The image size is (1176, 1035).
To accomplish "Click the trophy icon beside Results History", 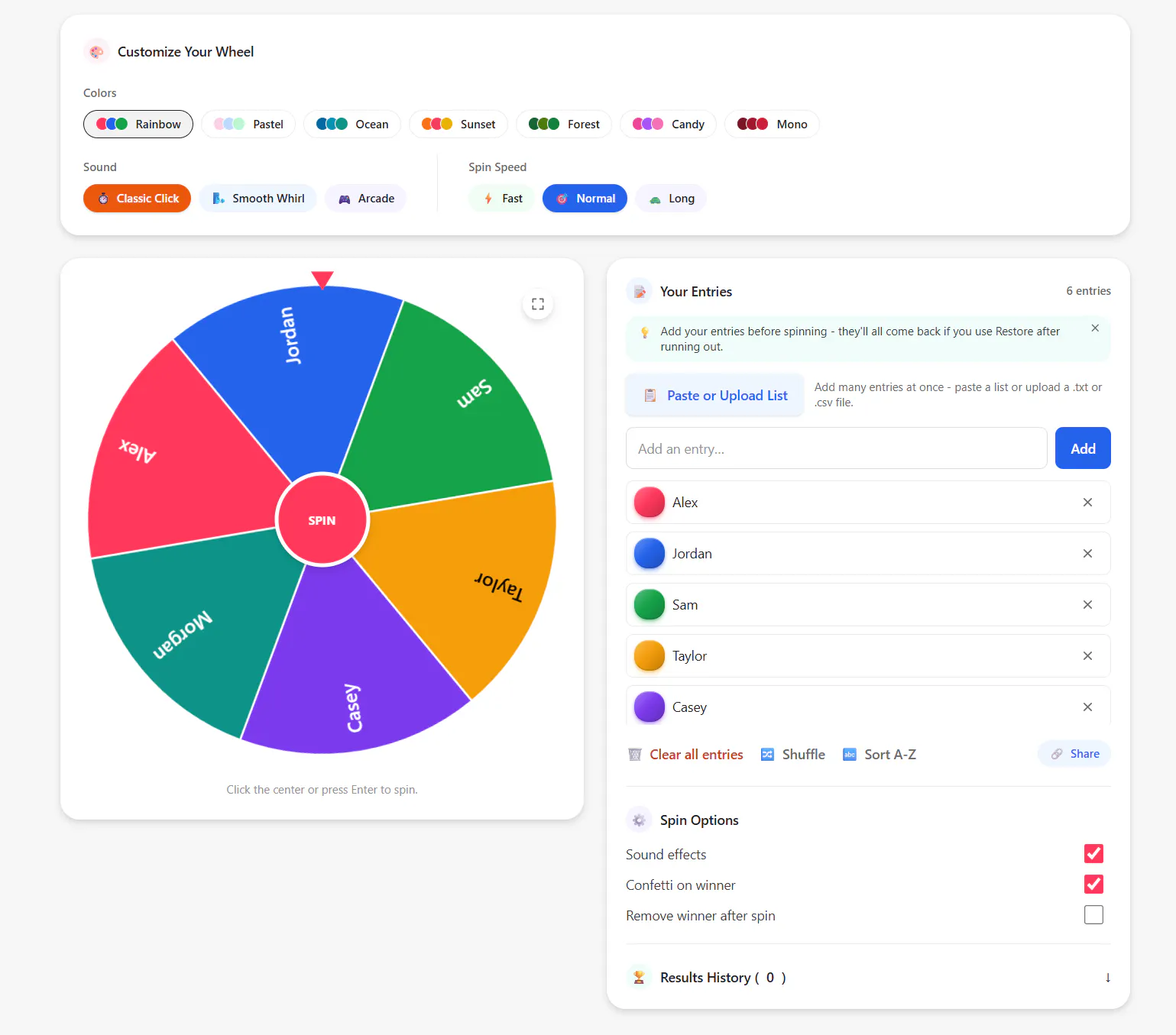I will (x=639, y=978).
